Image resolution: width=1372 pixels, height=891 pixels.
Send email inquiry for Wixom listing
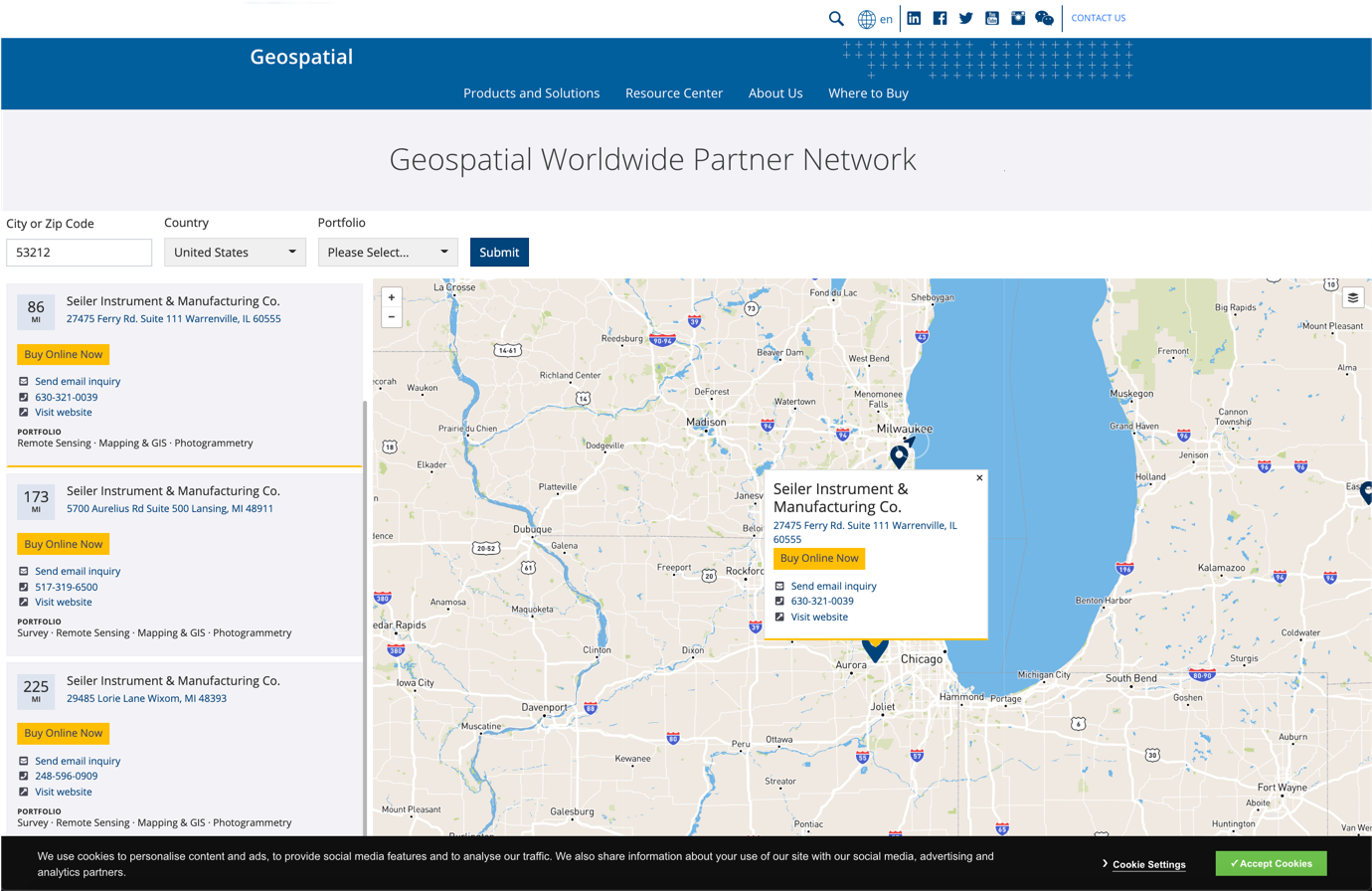pyautogui.click(x=78, y=761)
